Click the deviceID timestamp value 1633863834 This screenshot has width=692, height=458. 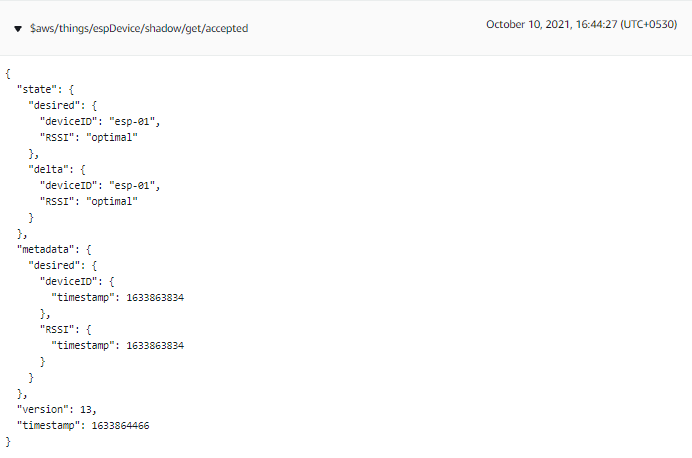[155, 297]
